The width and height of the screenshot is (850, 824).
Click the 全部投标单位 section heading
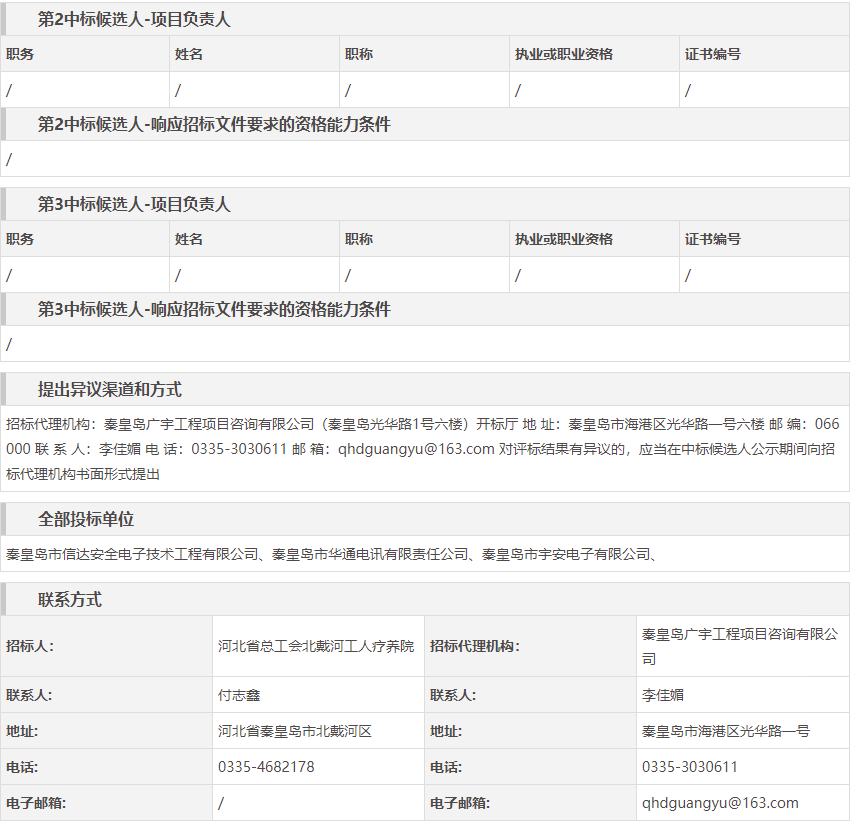86,520
